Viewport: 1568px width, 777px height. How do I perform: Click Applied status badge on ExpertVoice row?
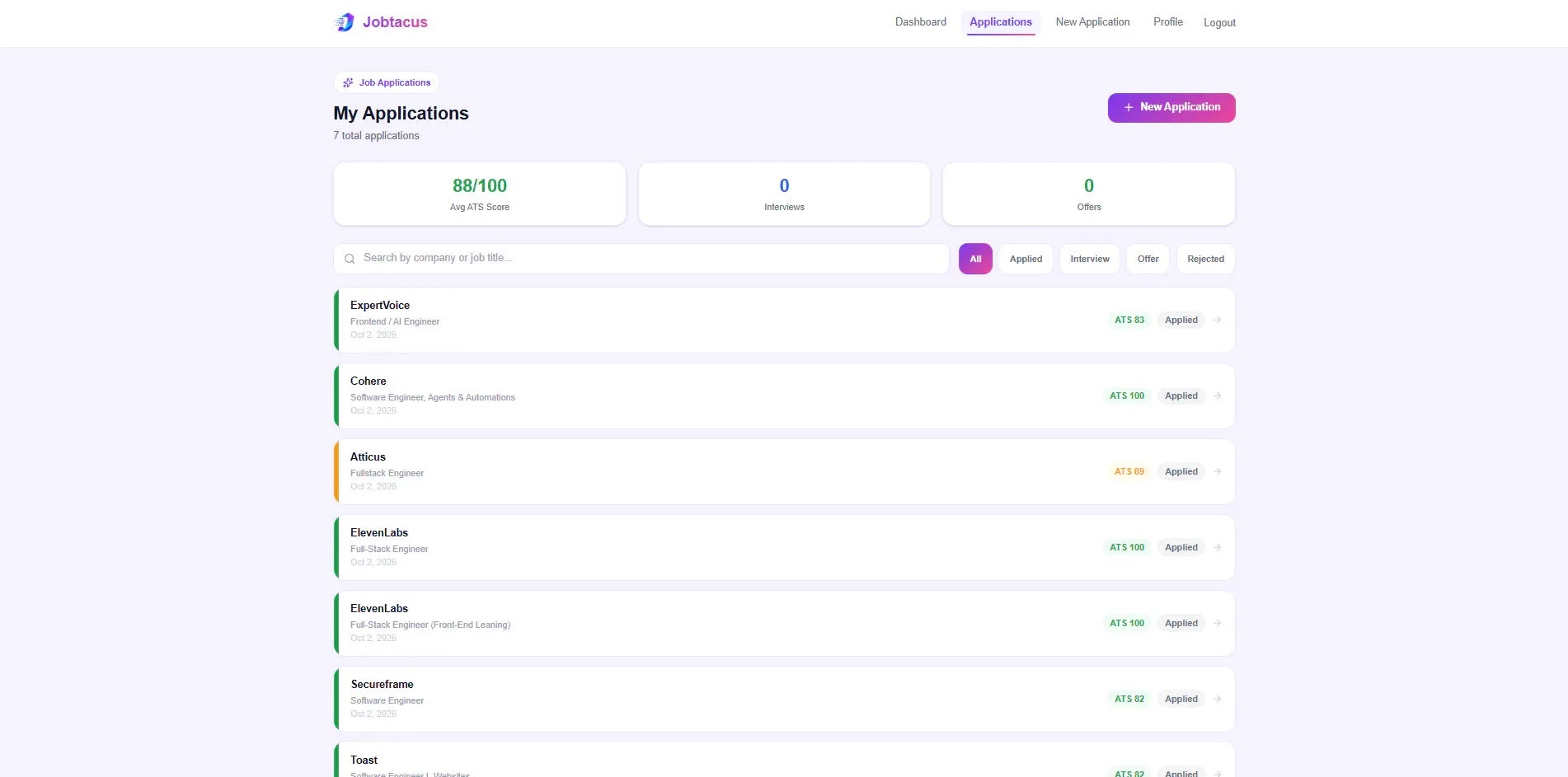point(1181,320)
